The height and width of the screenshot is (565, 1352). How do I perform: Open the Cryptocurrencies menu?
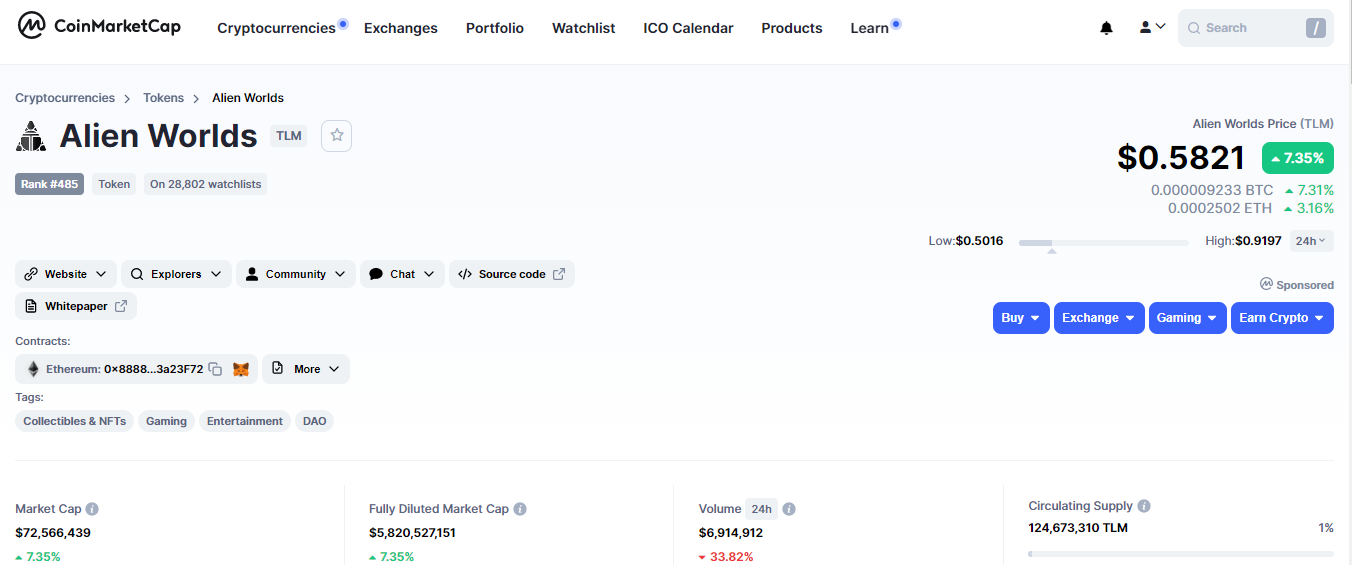pos(276,28)
